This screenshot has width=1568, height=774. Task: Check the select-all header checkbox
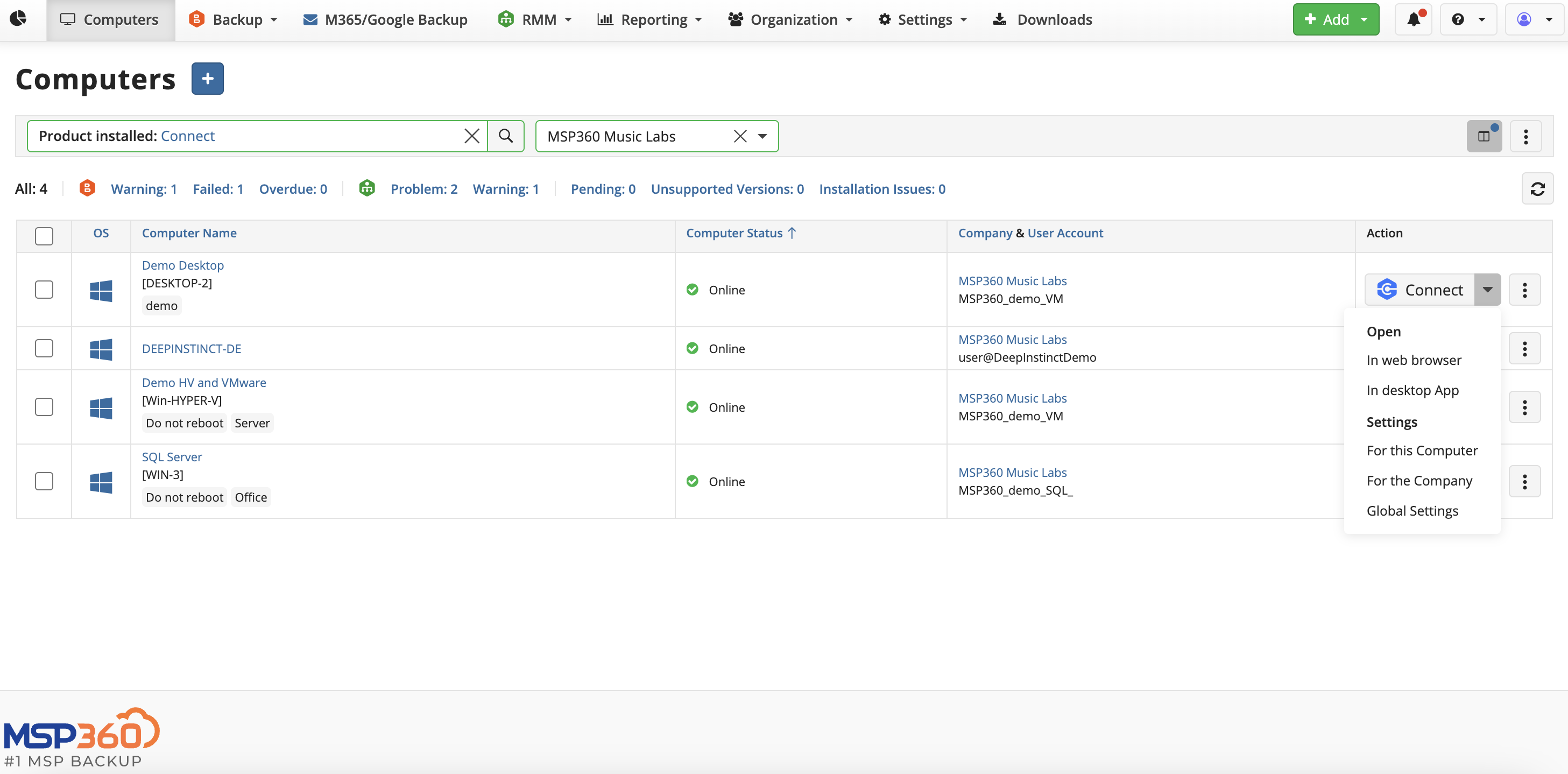[x=44, y=236]
